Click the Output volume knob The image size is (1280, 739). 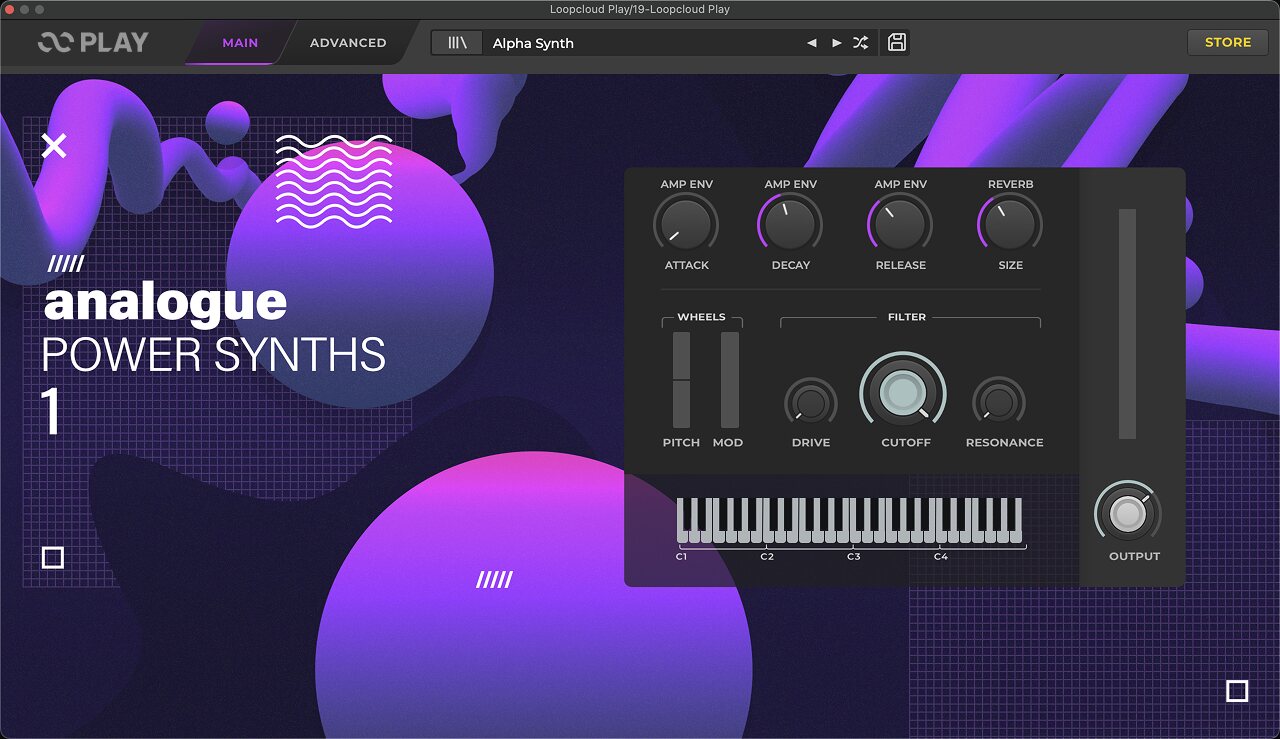click(1128, 514)
